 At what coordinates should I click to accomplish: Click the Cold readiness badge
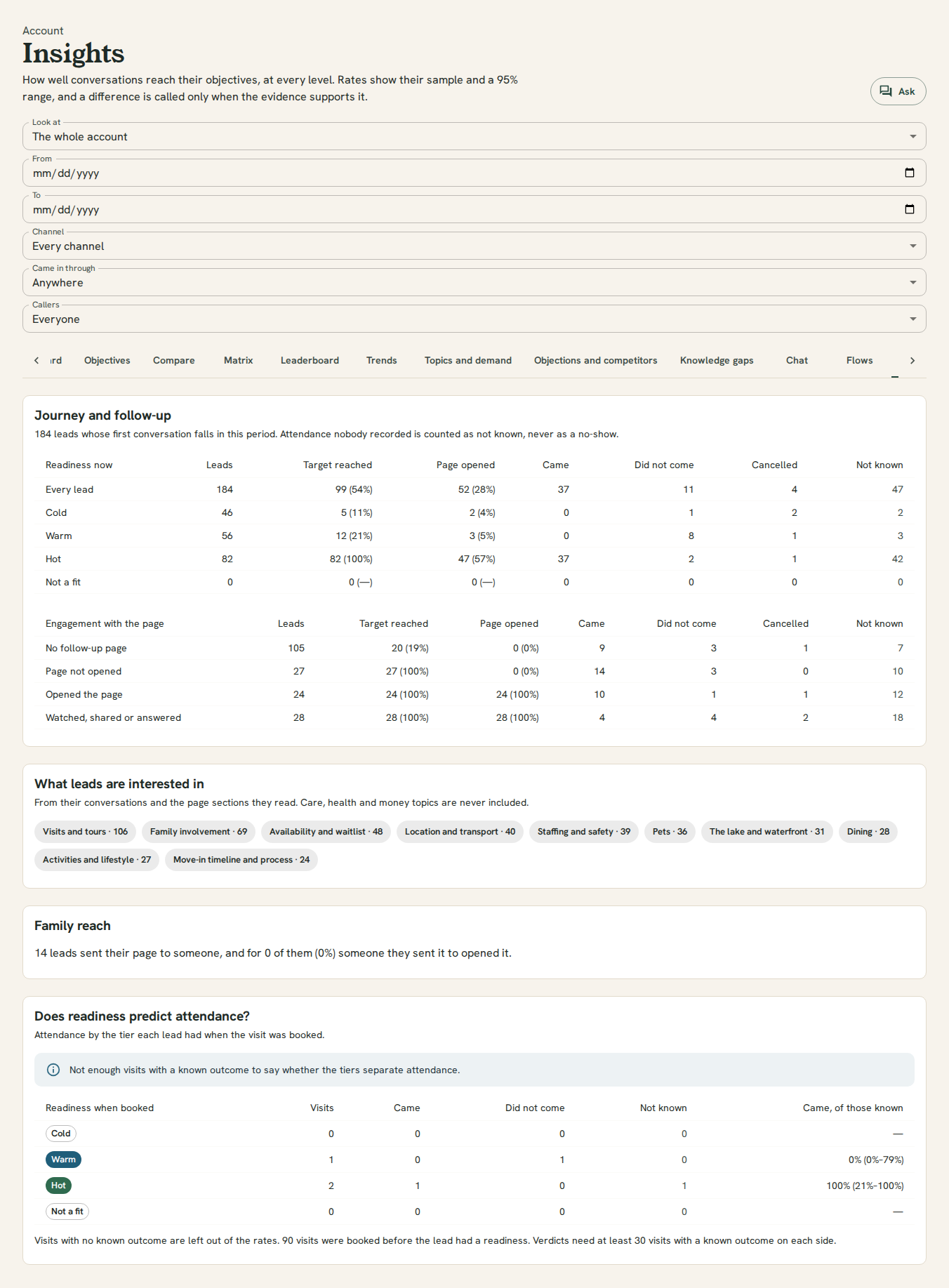61,1134
